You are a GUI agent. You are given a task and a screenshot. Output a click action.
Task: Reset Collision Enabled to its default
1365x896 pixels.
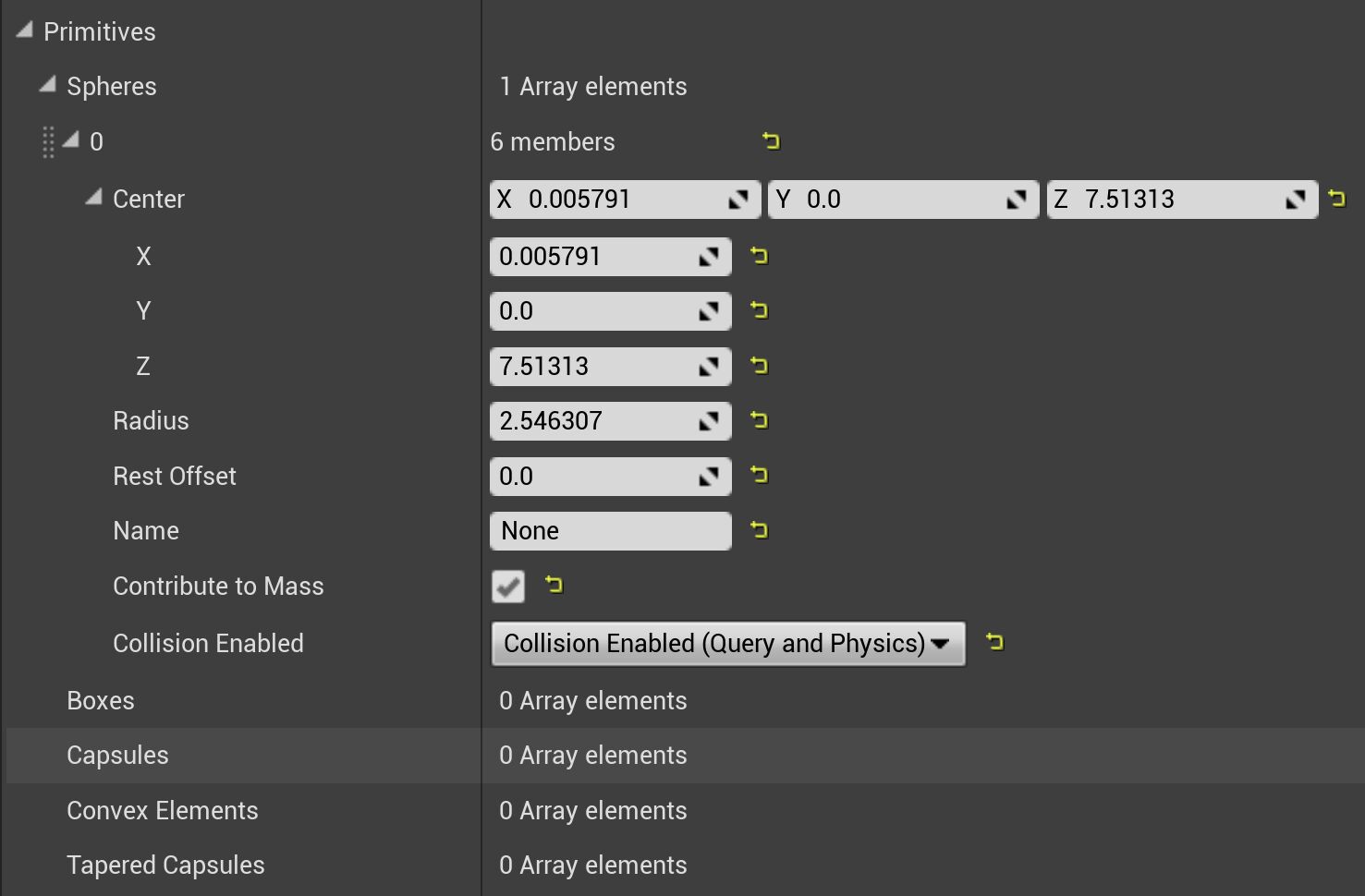coord(994,642)
